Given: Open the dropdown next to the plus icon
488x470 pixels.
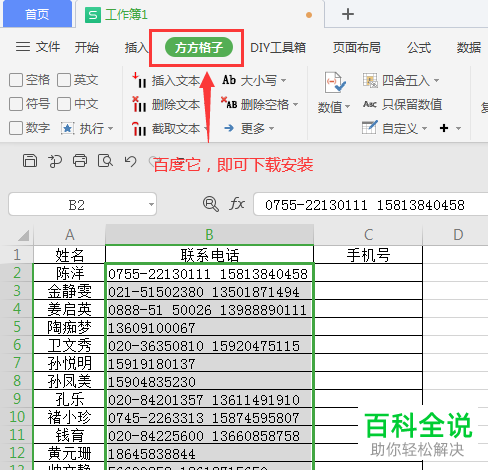Looking at the screenshot, I should pos(458,128).
